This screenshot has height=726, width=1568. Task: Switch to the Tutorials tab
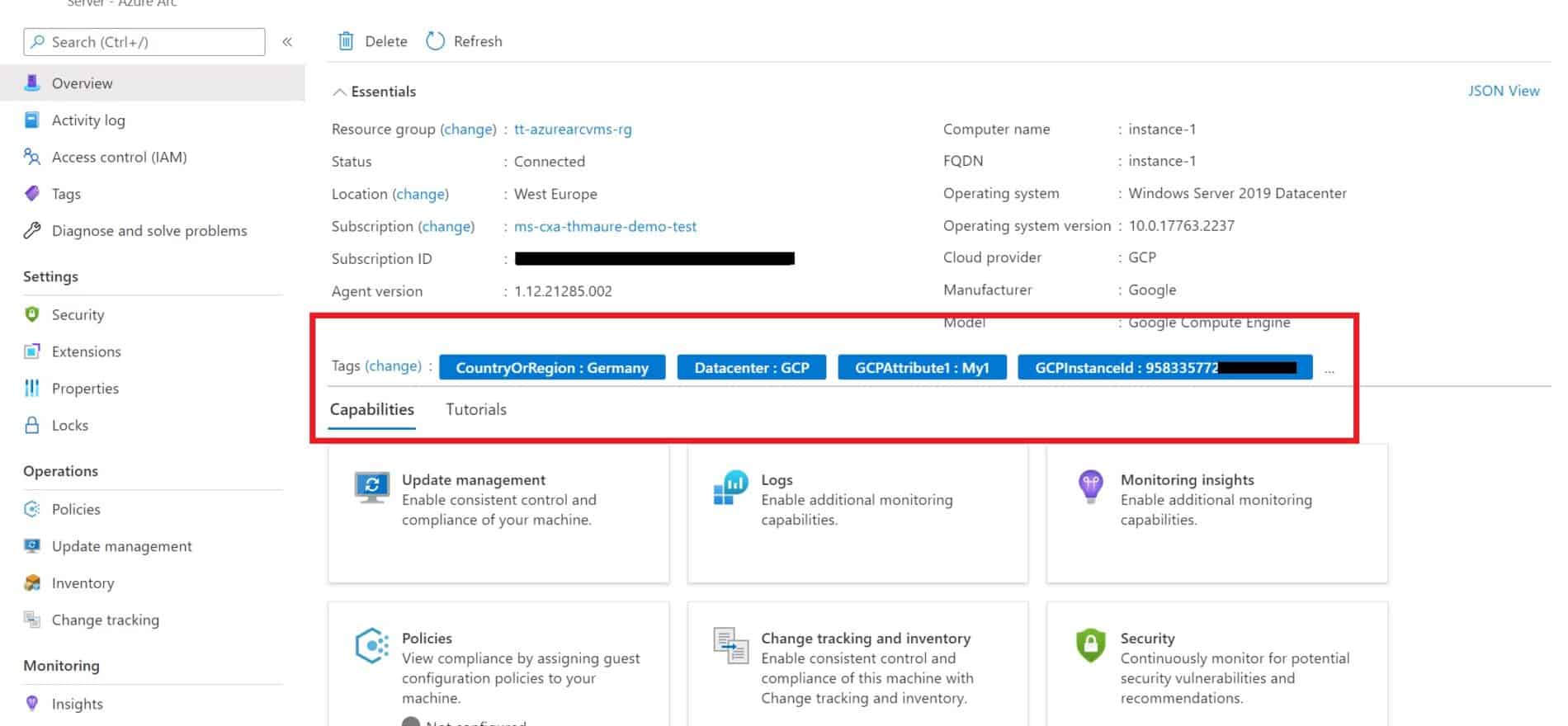pyautogui.click(x=476, y=409)
